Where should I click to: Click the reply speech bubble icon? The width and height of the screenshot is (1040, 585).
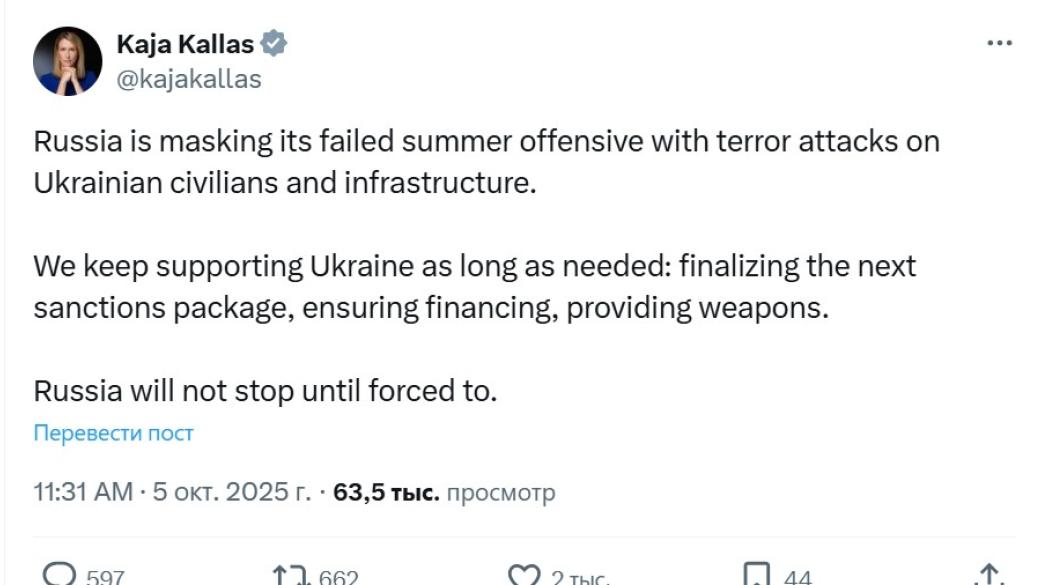tap(60, 575)
